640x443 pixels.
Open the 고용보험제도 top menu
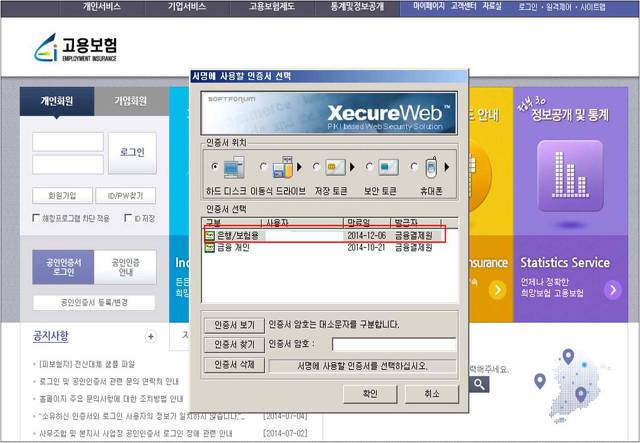click(x=272, y=7)
